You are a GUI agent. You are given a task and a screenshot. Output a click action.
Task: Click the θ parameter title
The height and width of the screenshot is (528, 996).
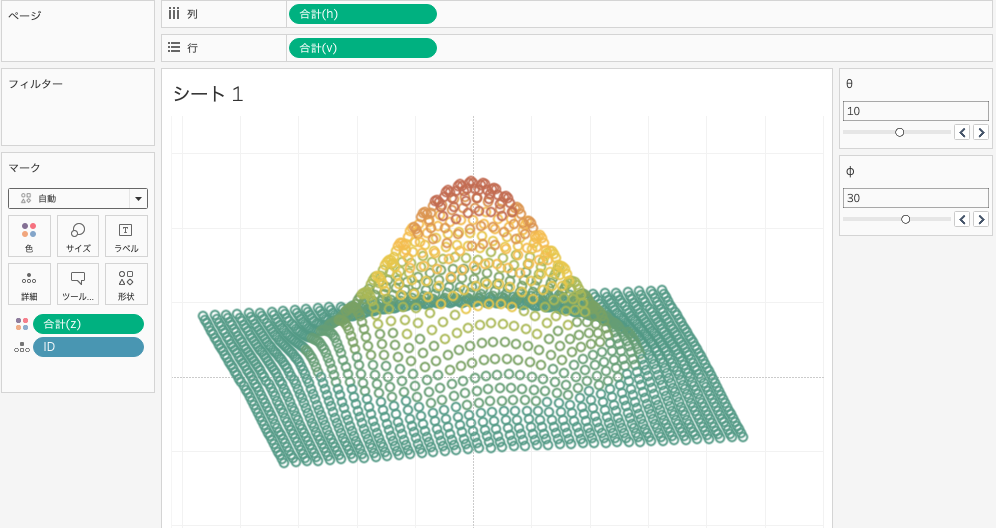849,83
